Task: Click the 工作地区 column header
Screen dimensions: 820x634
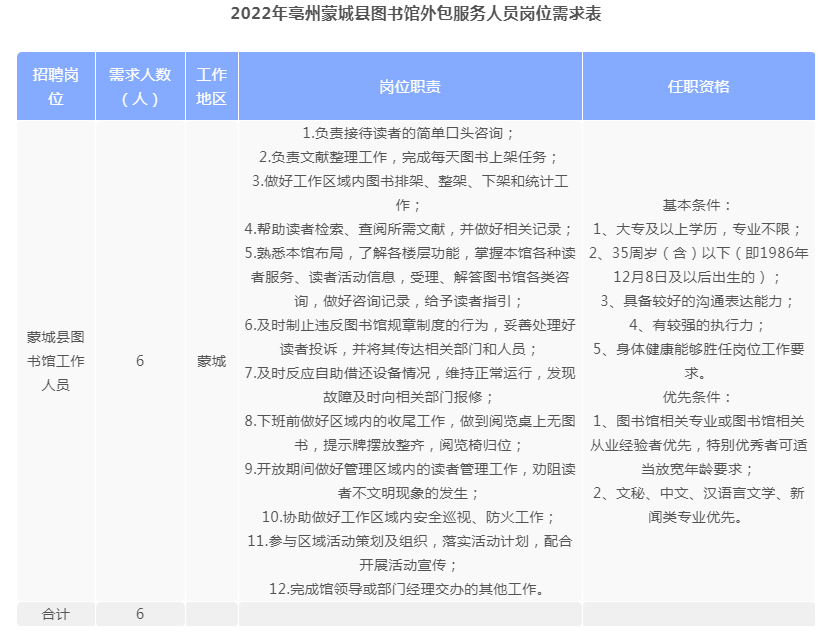Action: pyautogui.click(x=212, y=86)
